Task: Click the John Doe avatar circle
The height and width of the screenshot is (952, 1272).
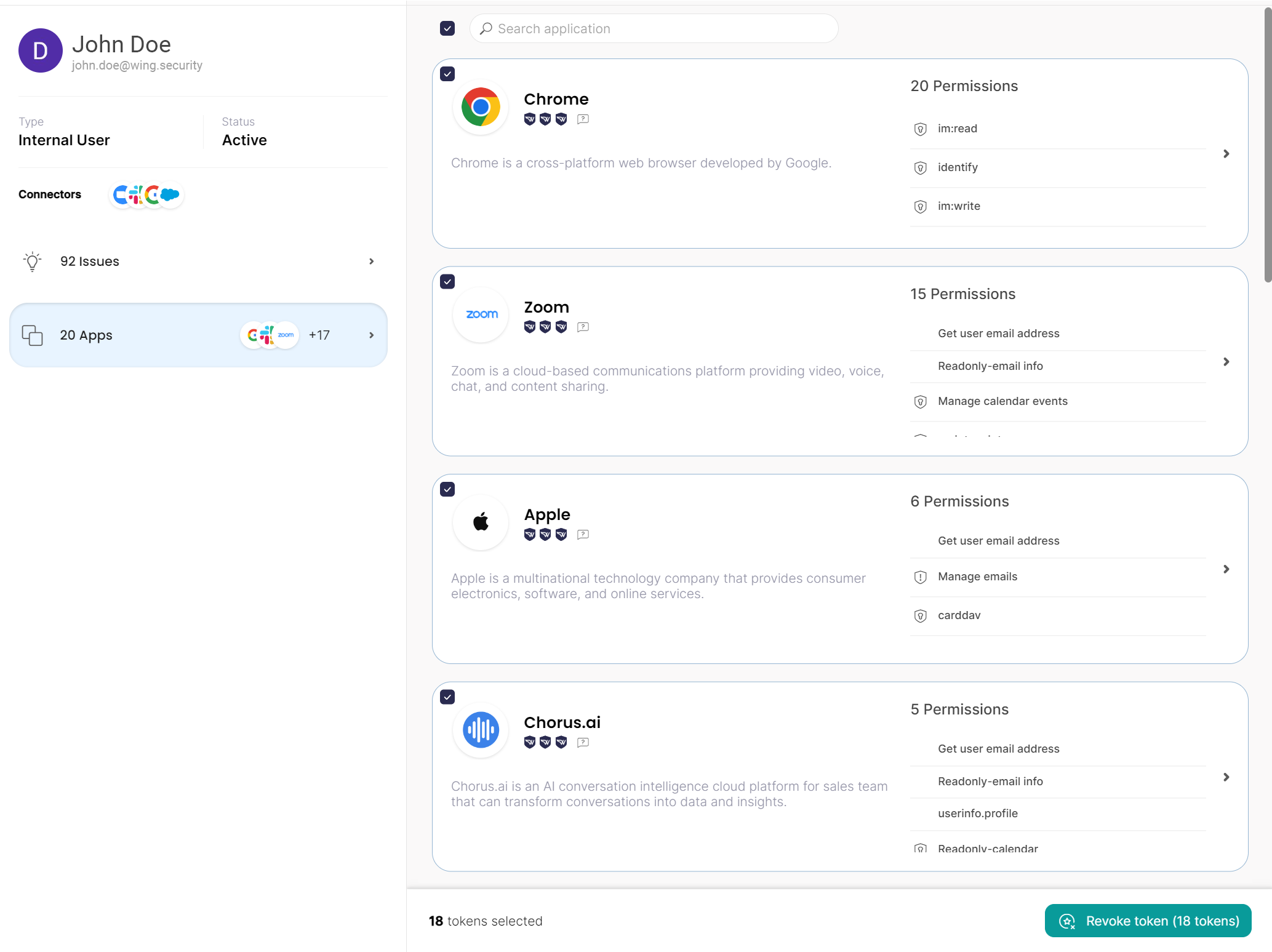Action: pyautogui.click(x=41, y=50)
